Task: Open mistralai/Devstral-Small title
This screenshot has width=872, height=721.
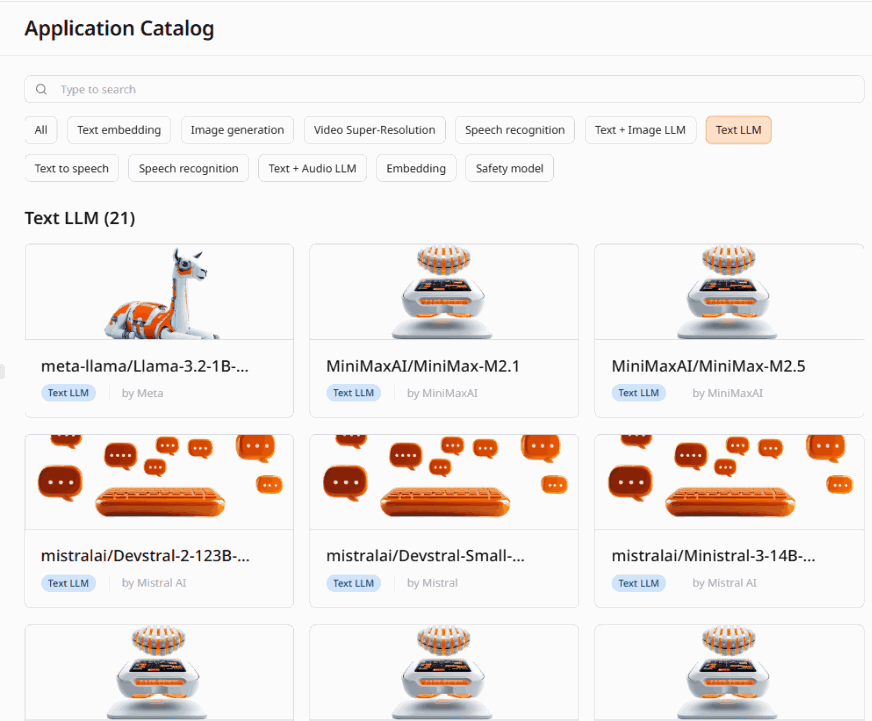Action: click(425, 556)
